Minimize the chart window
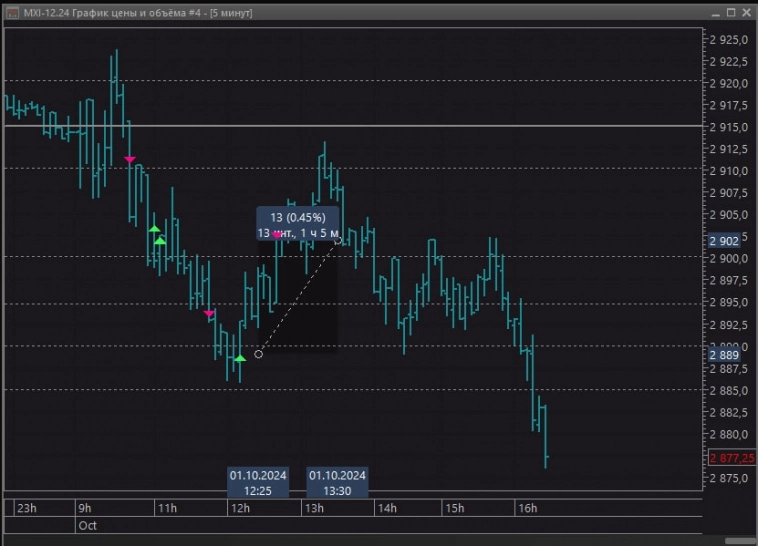This screenshot has width=758, height=546. [x=716, y=12]
